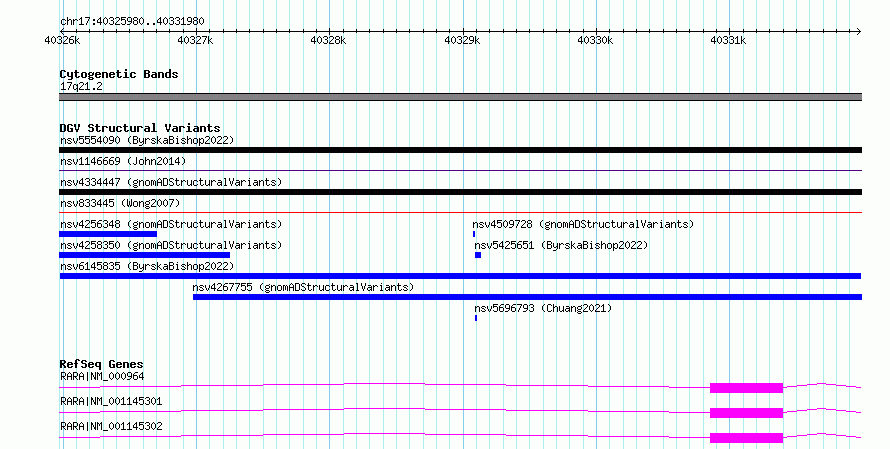Select nsv6145835 (ByrskaBishop2022) label
The image size is (890, 449).
click(x=147, y=266)
